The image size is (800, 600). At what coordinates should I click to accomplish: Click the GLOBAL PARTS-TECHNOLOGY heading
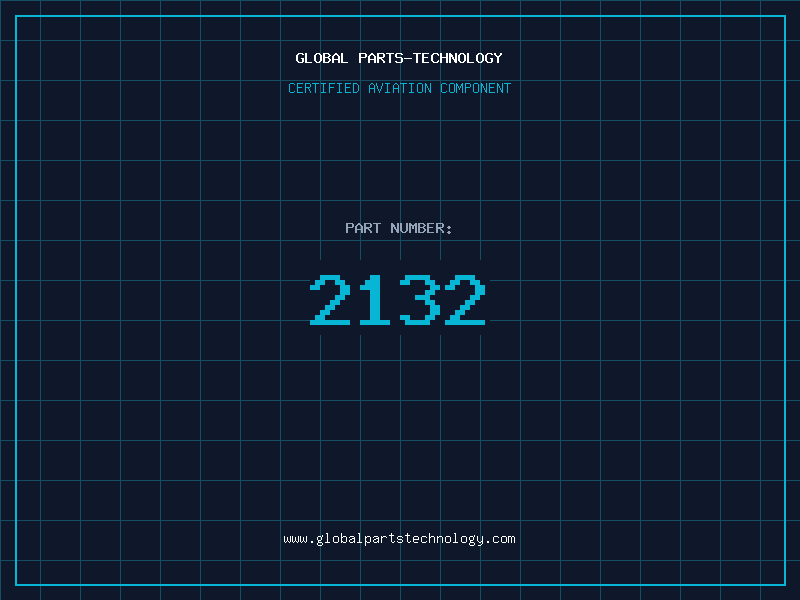pos(399,58)
